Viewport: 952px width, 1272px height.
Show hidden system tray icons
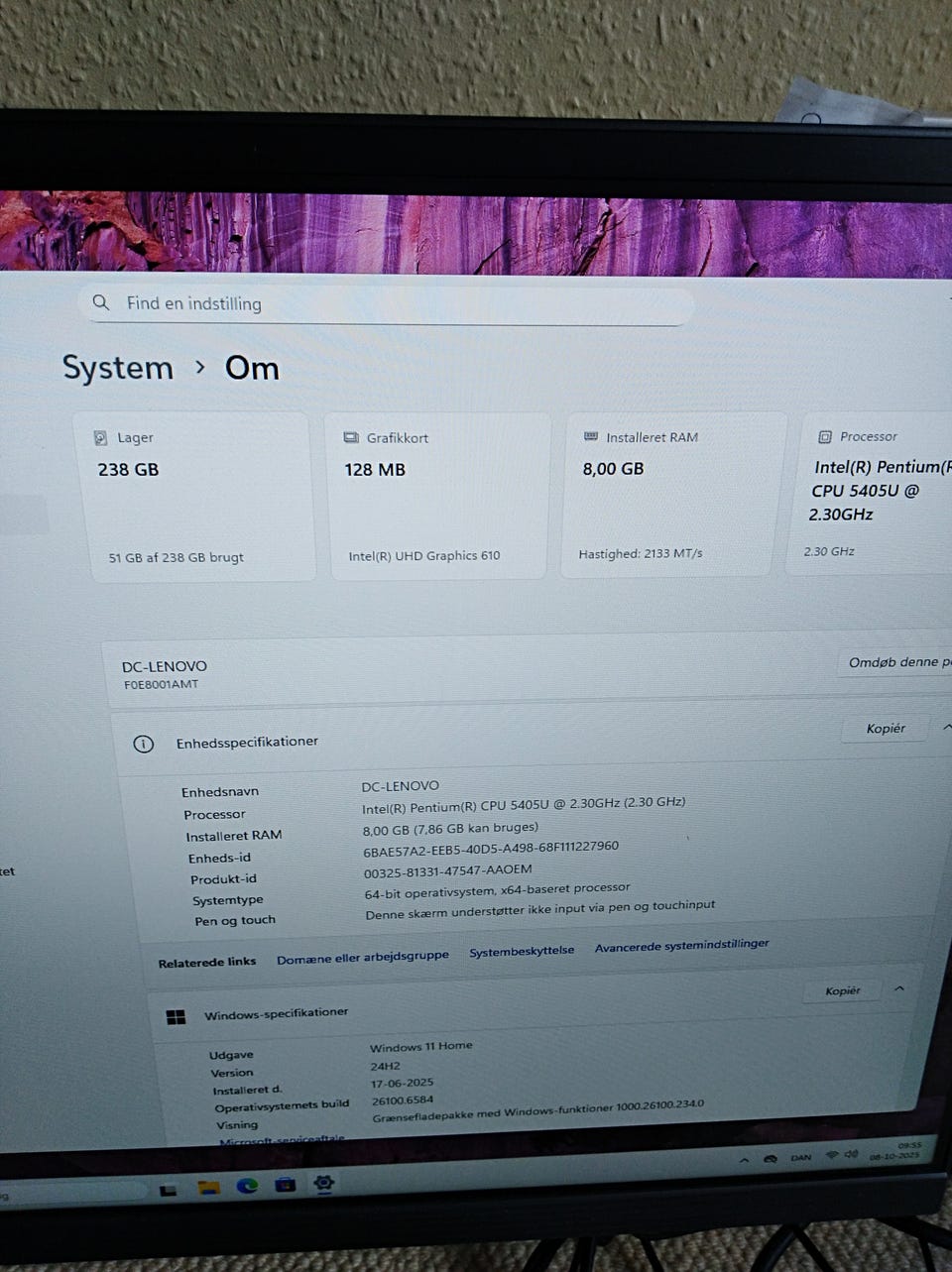pos(745,1159)
